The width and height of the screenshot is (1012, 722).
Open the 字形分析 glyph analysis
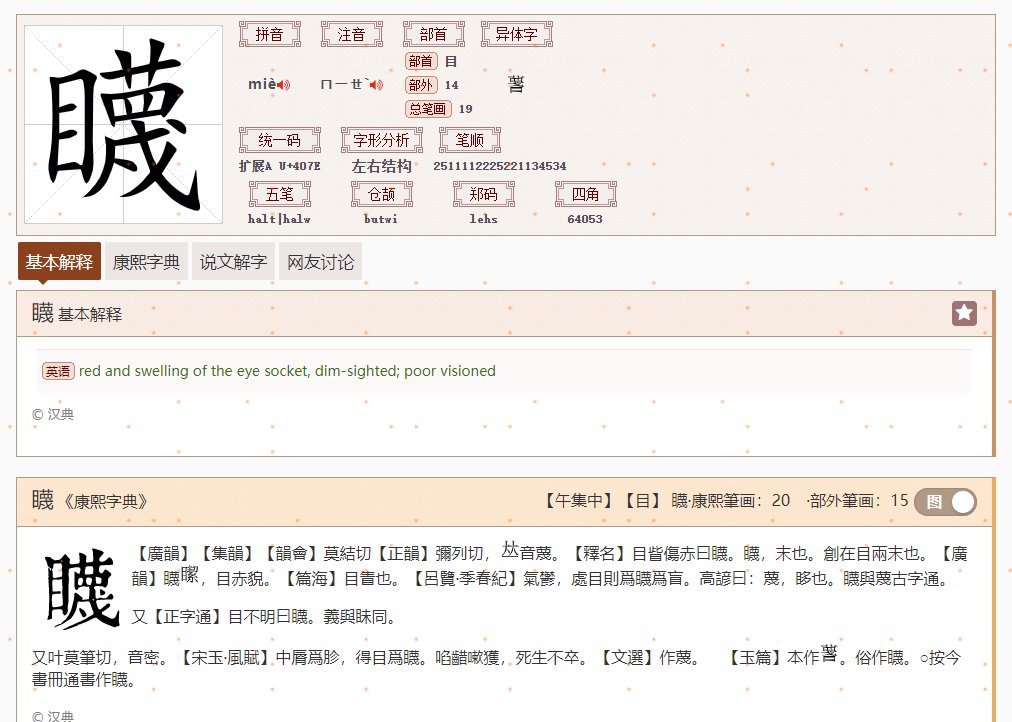tap(381, 139)
